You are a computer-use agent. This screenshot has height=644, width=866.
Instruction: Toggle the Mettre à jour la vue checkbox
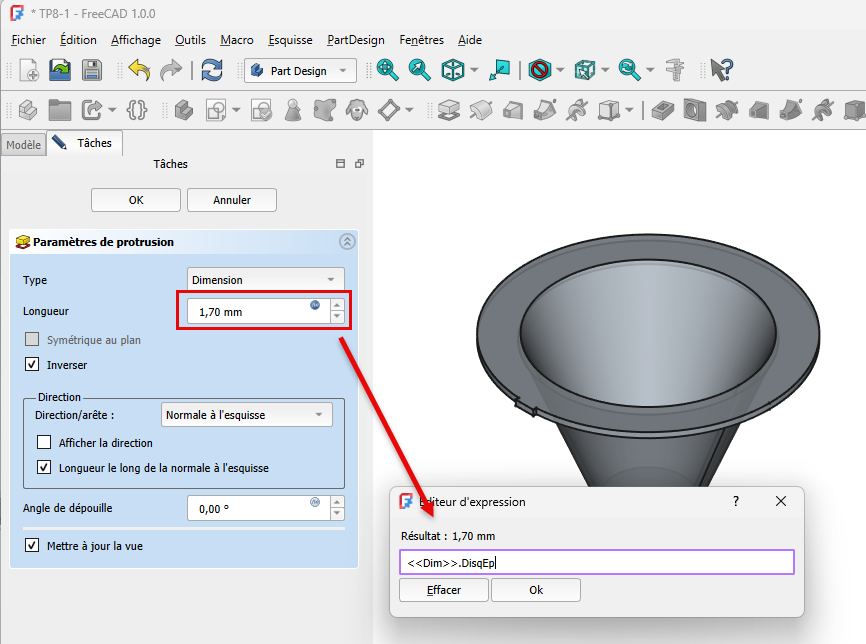(x=33, y=546)
